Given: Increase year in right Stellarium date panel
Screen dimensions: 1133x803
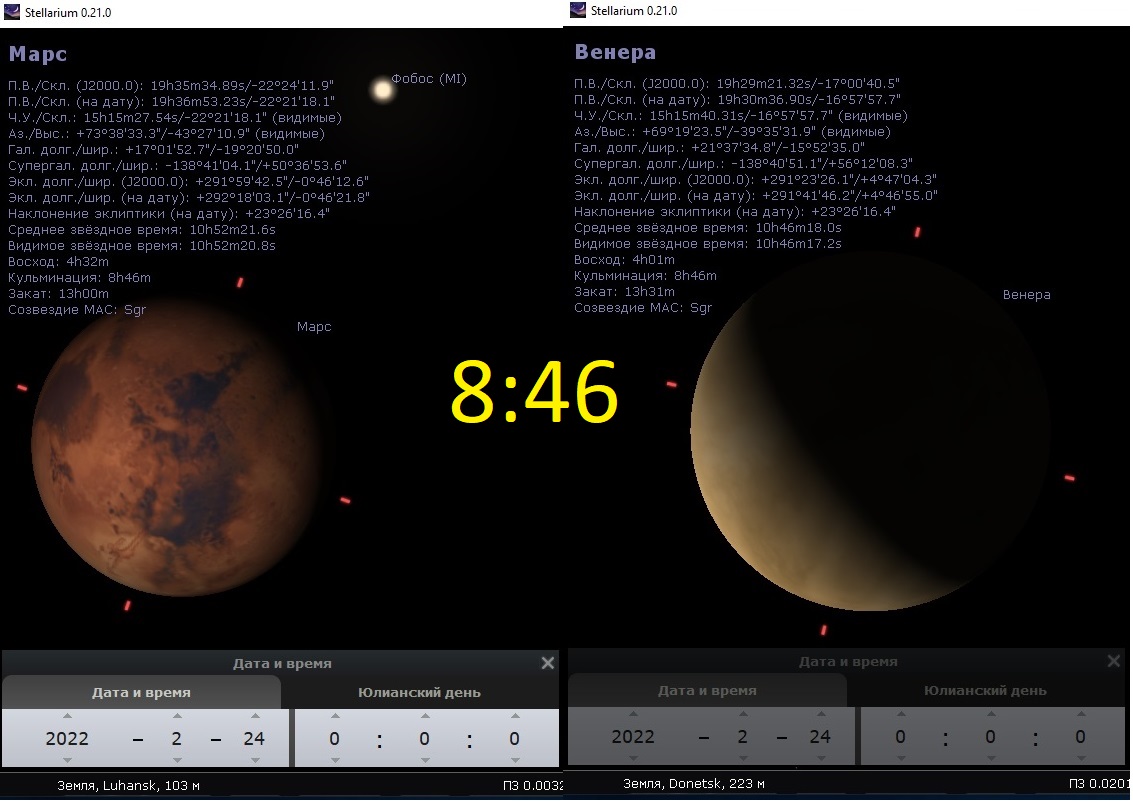Looking at the screenshot, I should 633,713.
